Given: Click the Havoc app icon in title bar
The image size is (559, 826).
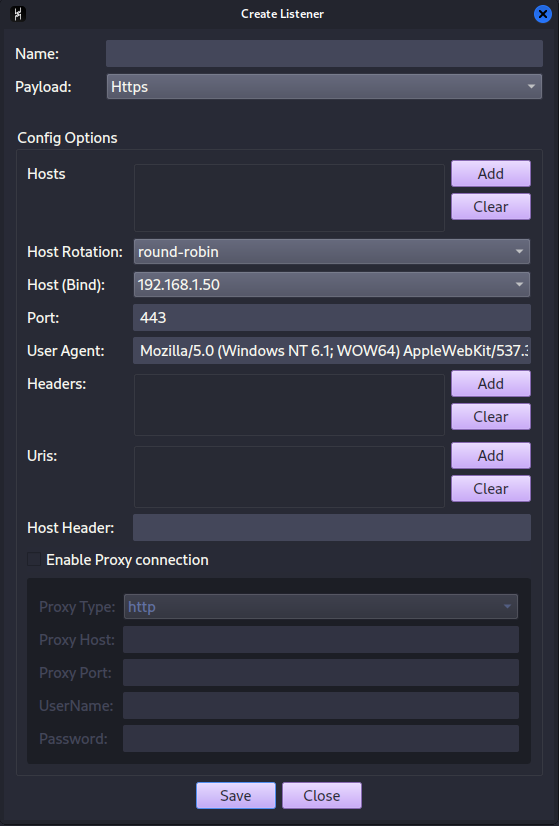Looking at the screenshot, I should (18, 14).
